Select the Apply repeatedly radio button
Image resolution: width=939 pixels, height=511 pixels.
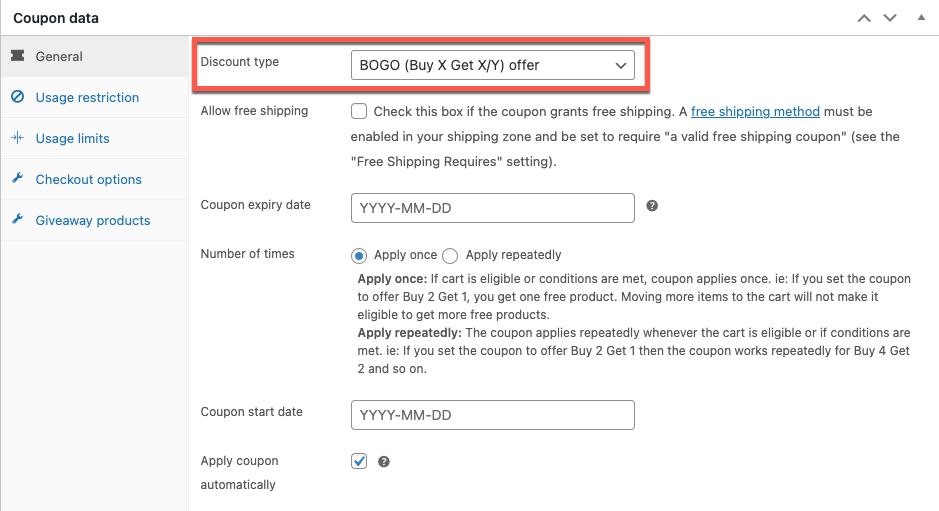pyautogui.click(x=450, y=256)
